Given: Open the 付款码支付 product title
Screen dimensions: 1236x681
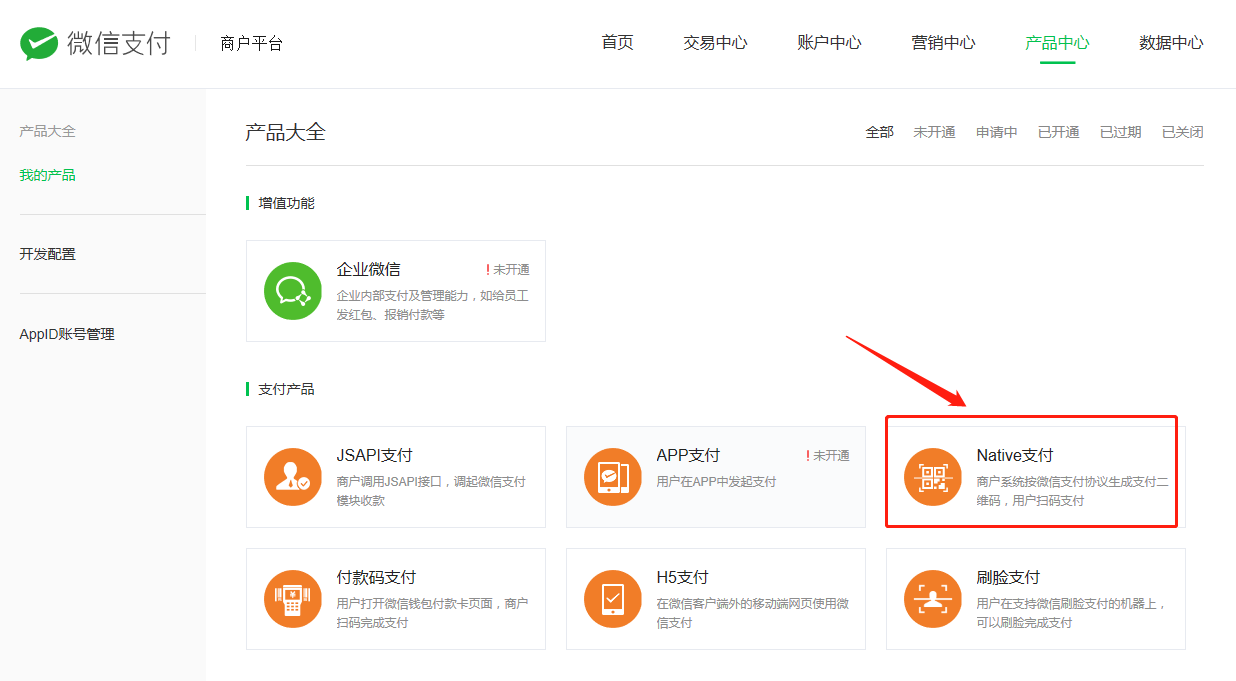Looking at the screenshot, I should click(x=377, y=577).
